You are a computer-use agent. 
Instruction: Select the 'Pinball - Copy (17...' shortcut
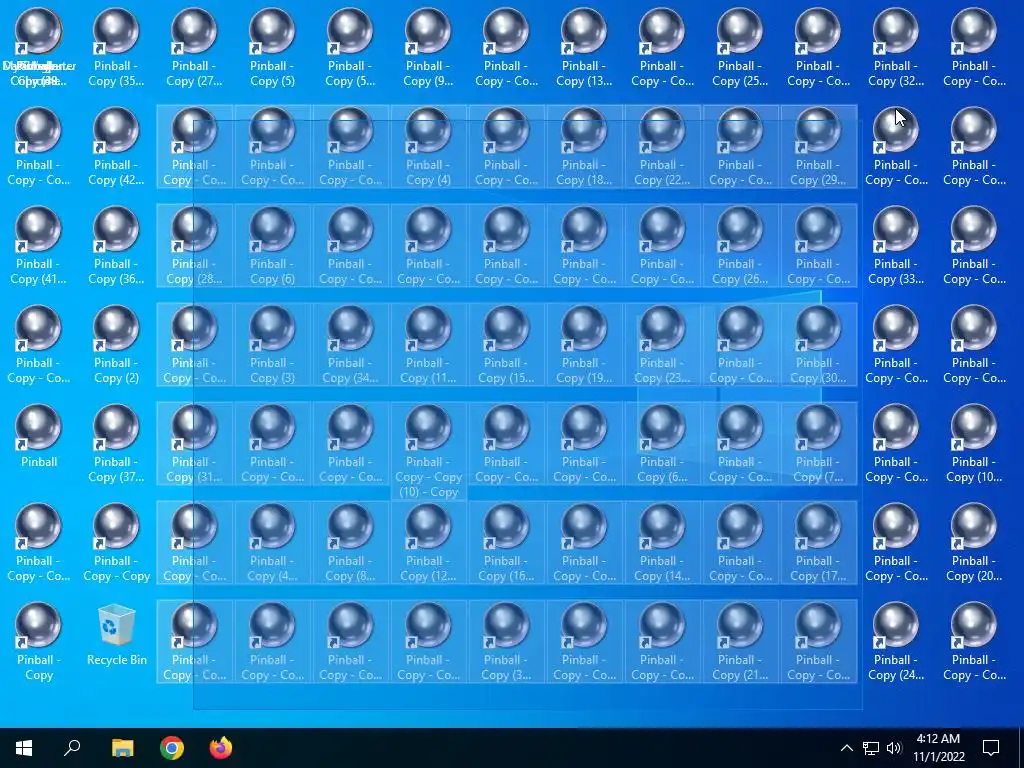point(818,542)
